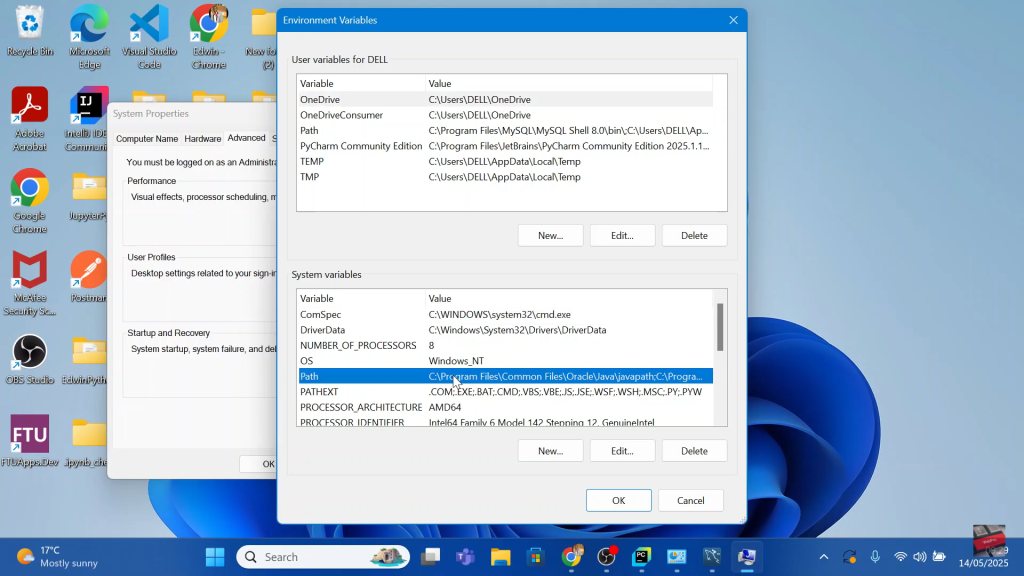This screenshot has width=1024, height=576.
Task: Open Edwin - Chrome desktop shortcut
Action: pyautogui.click(x=209, y=36)
